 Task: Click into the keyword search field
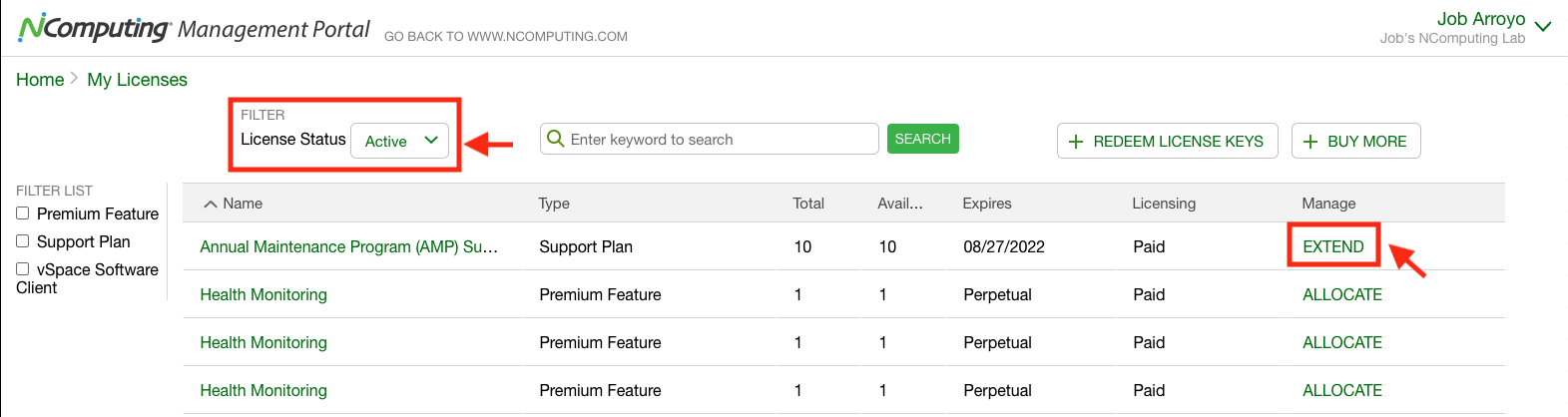pyautogui.click(x=710, y=139)
